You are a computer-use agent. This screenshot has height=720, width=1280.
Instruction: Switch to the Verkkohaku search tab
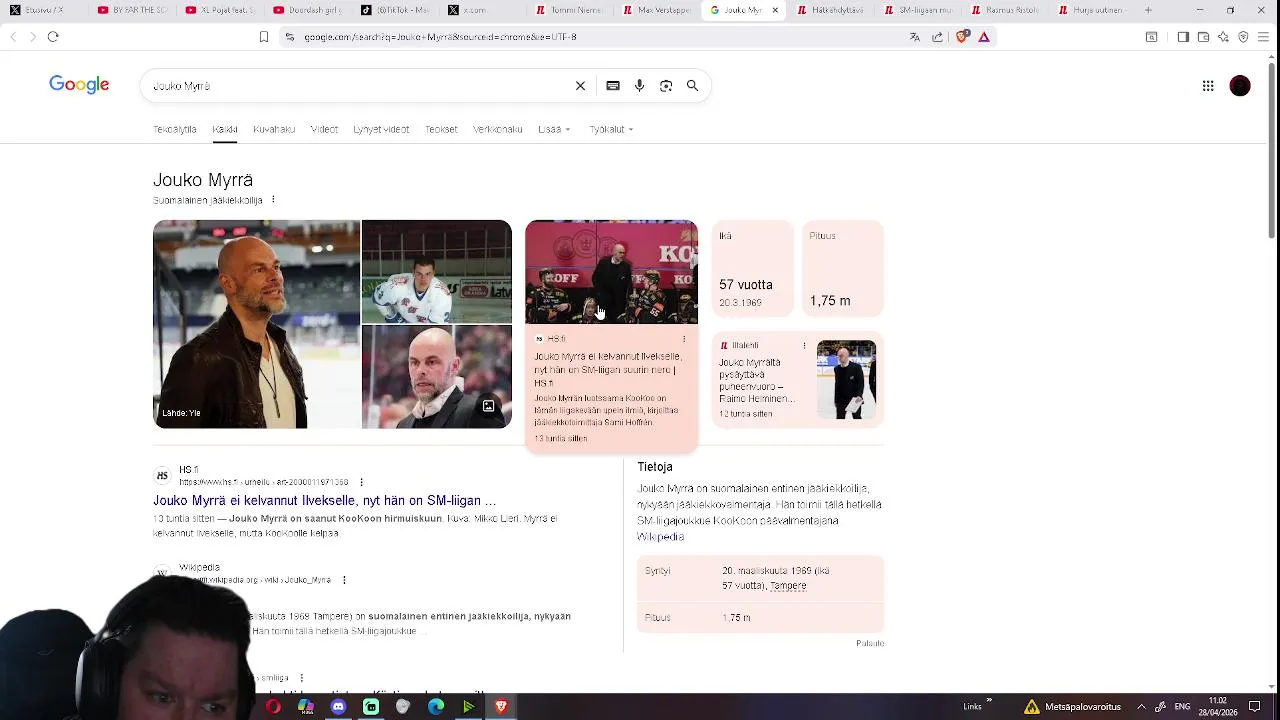click(x=498, y=129)
